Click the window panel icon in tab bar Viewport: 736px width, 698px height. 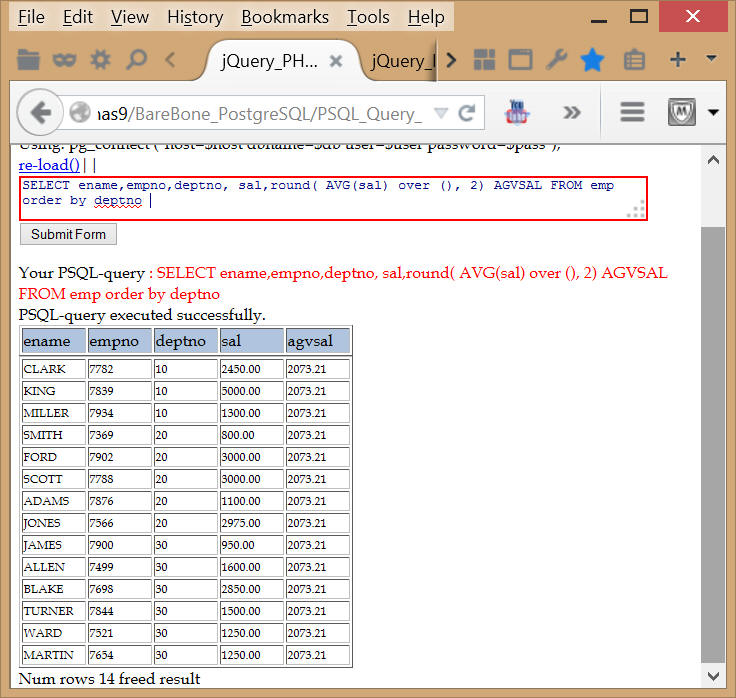pyautogui.click(x=520, y=60)
